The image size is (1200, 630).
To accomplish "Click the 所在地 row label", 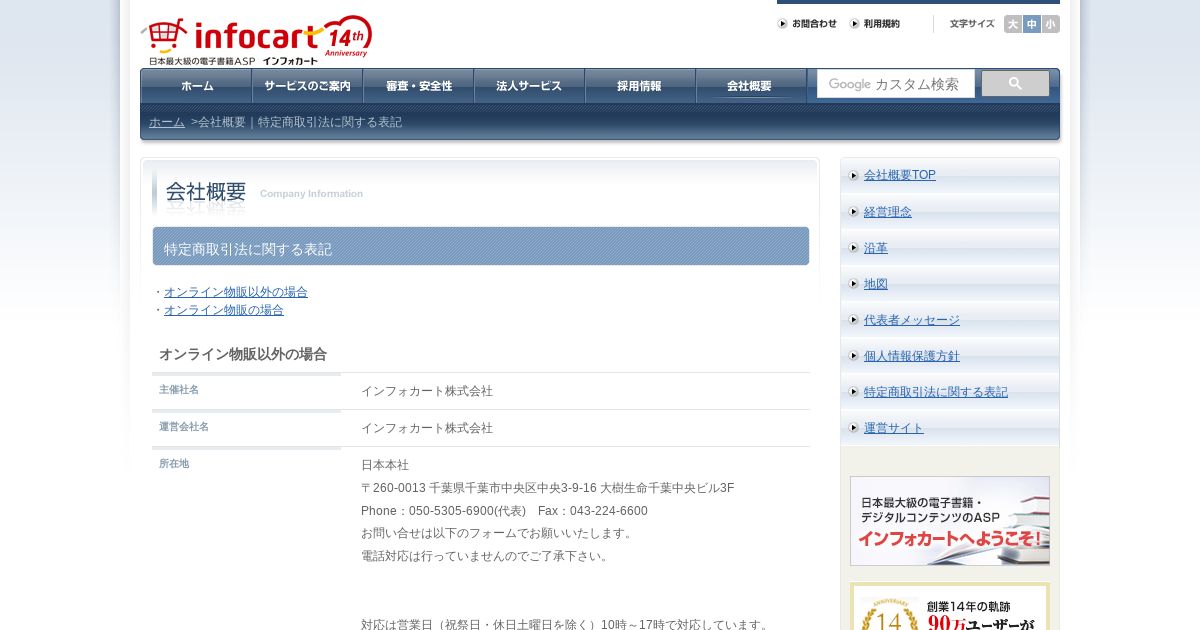I will click(x=174, y=464).
